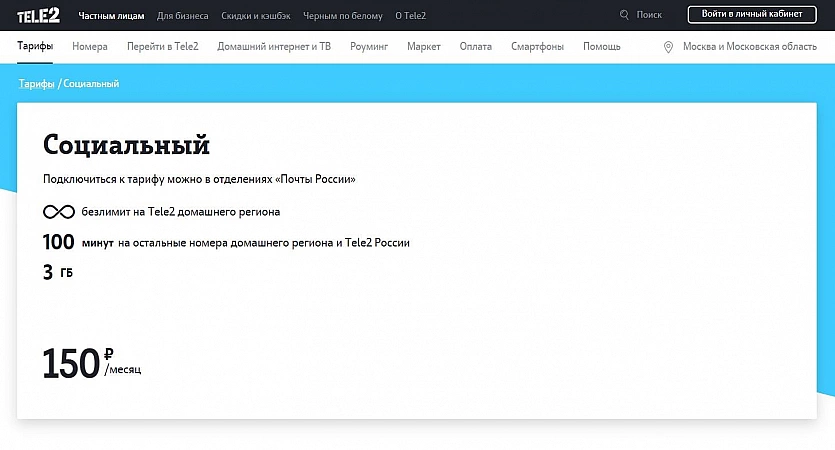Click the Тарифы breadcrumb link
Image resolution: width=835 pixels, height=450 pixels.
point(36,84)
